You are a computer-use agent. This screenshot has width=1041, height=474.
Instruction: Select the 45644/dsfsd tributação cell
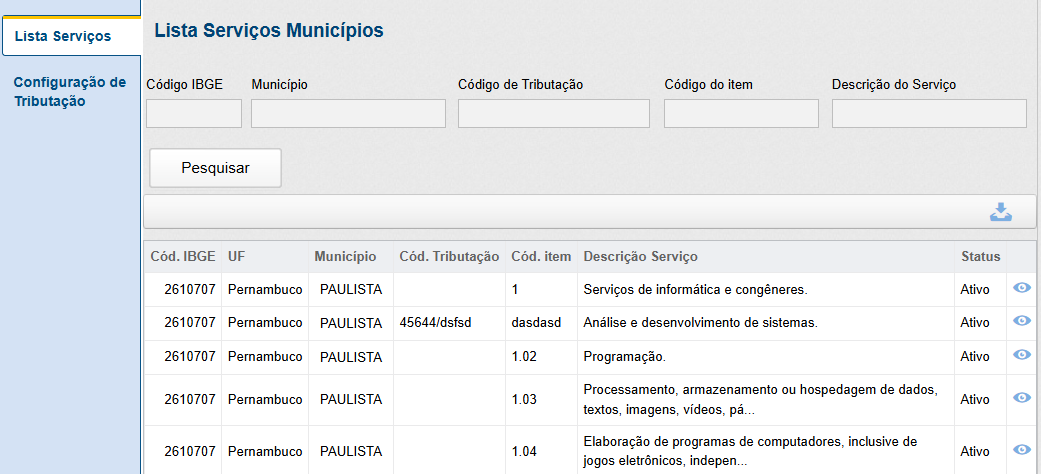(435, 323)
